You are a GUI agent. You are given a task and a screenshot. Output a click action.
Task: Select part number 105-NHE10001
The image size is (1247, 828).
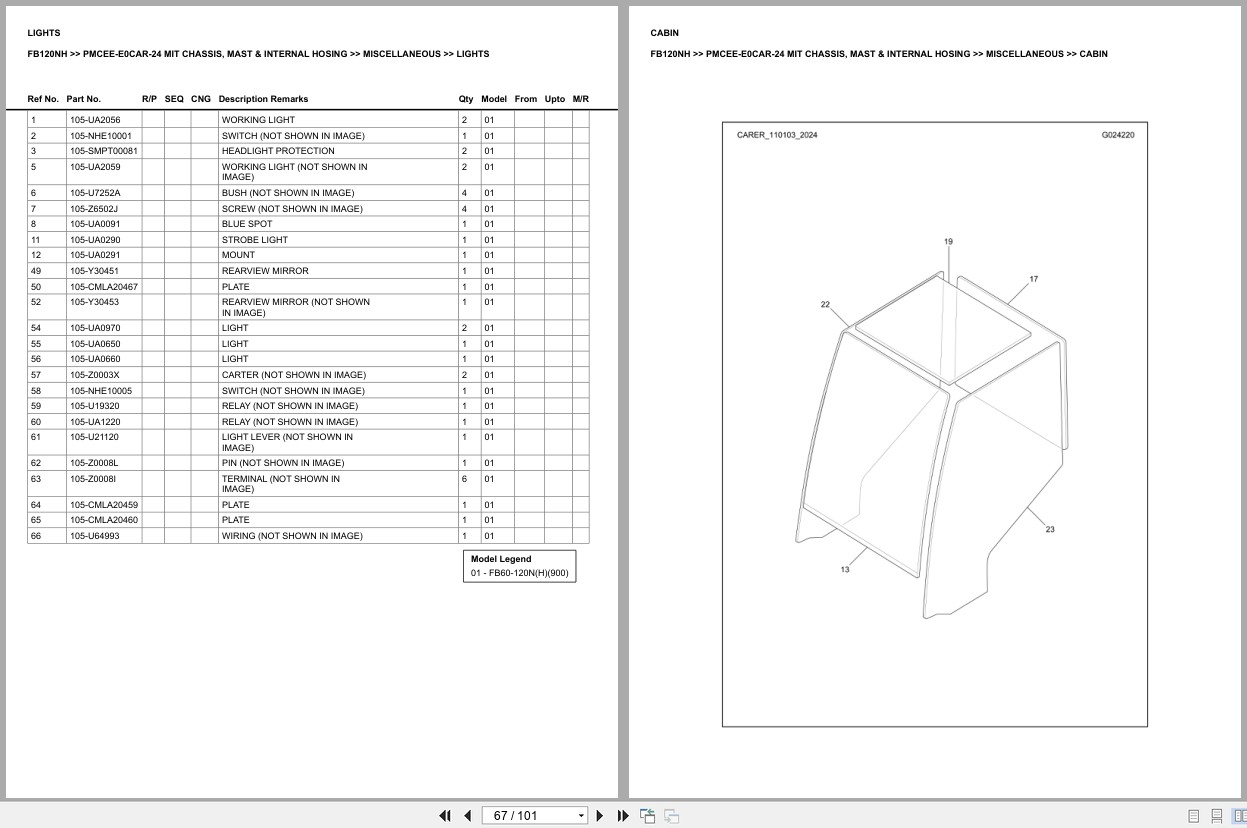pos(100,136)
